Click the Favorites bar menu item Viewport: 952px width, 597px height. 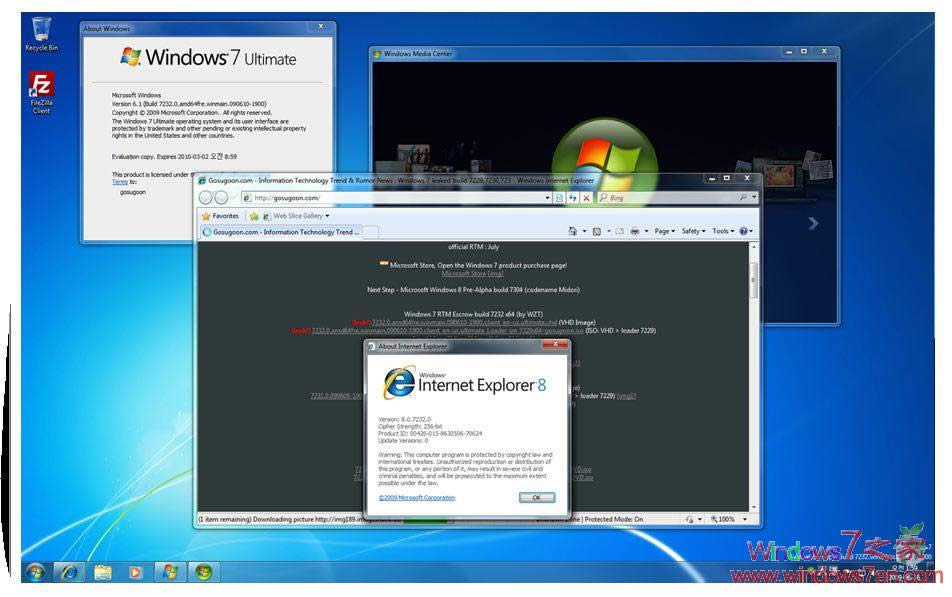pos(224,215)
